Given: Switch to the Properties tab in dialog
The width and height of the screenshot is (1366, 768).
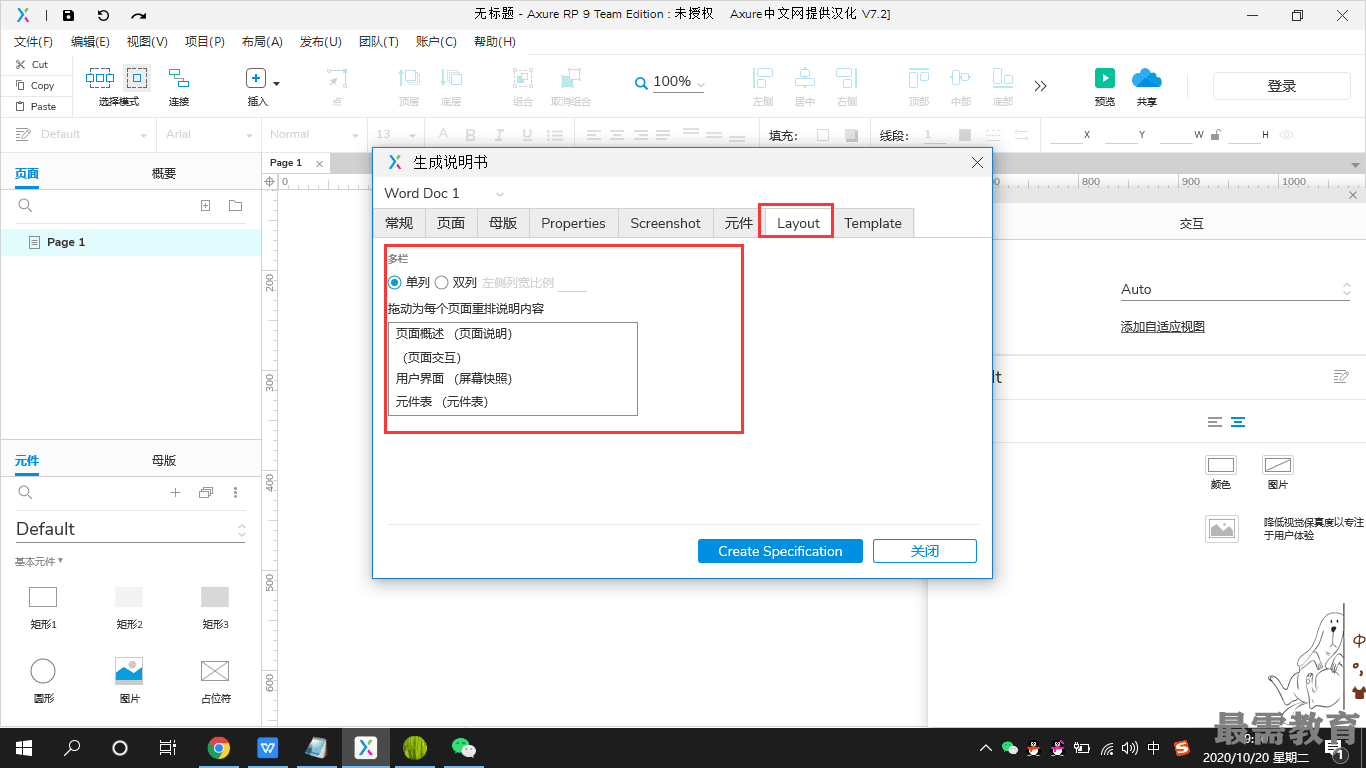Looking at the screenshot, I should [x=573, y=223].
